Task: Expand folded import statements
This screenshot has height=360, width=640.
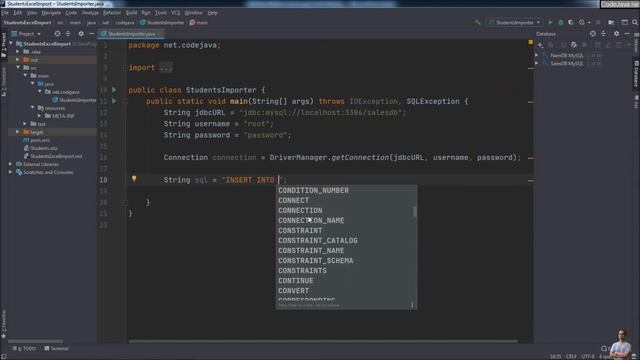Action: [x=166, y=68]
